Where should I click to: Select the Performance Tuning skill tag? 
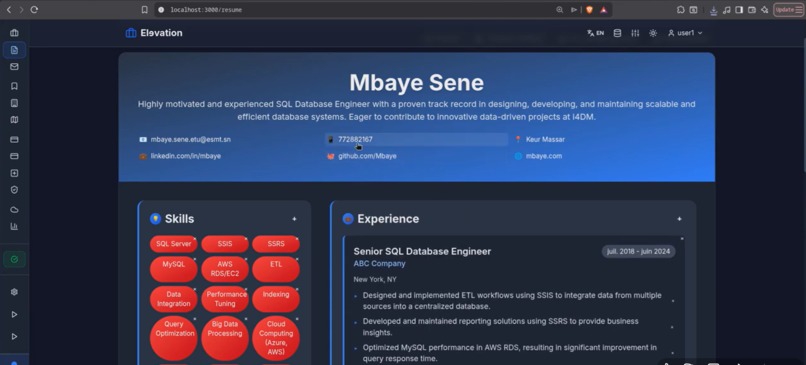click(225, 299)
